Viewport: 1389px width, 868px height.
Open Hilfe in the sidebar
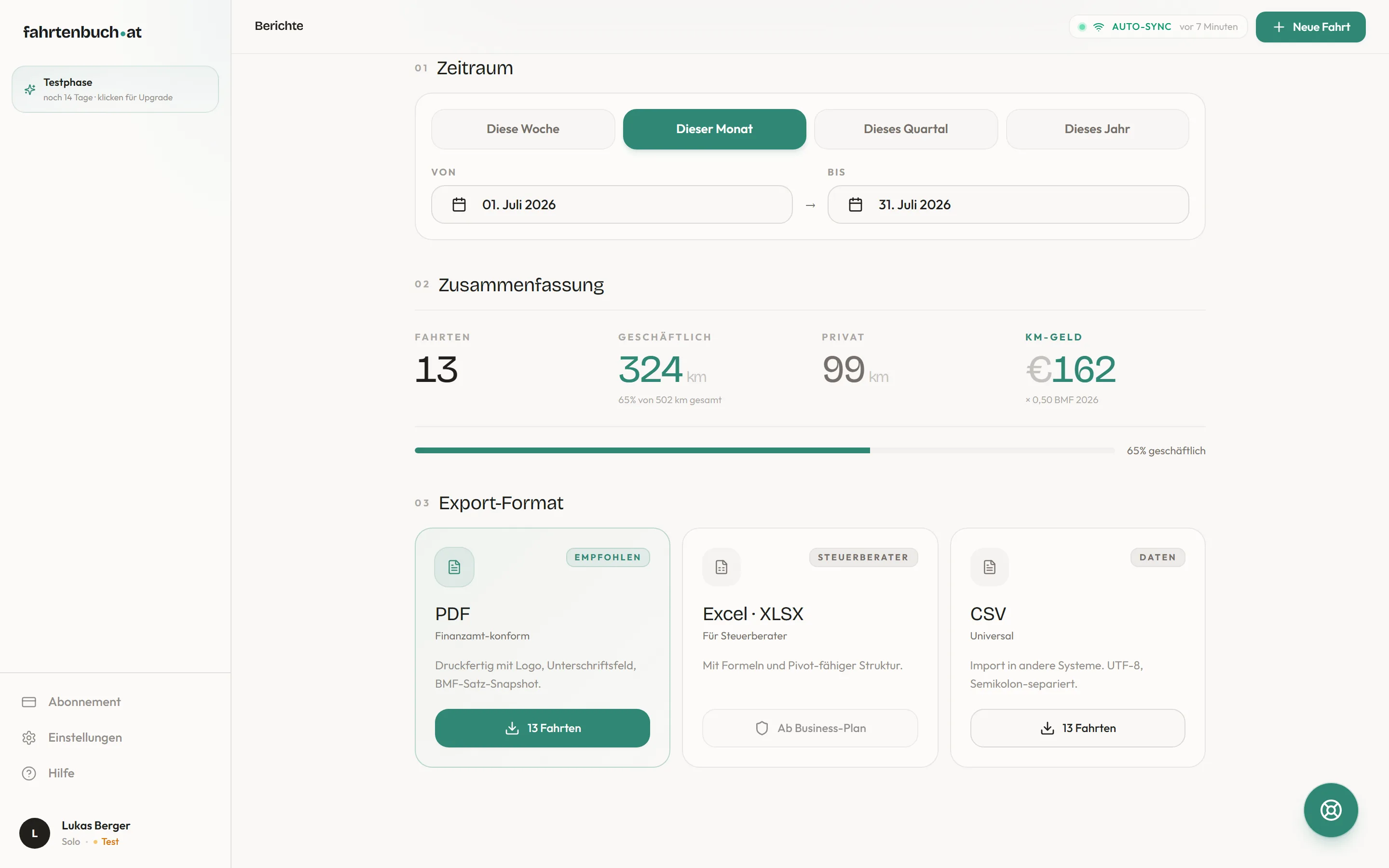pyautogui.click(x=61, y=773)
